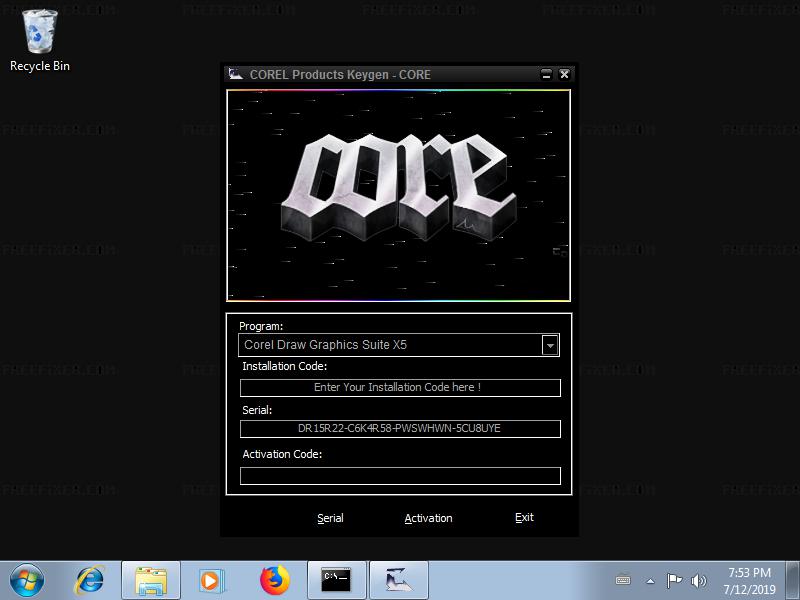Open the Action Center flag icon

[674, 581]
